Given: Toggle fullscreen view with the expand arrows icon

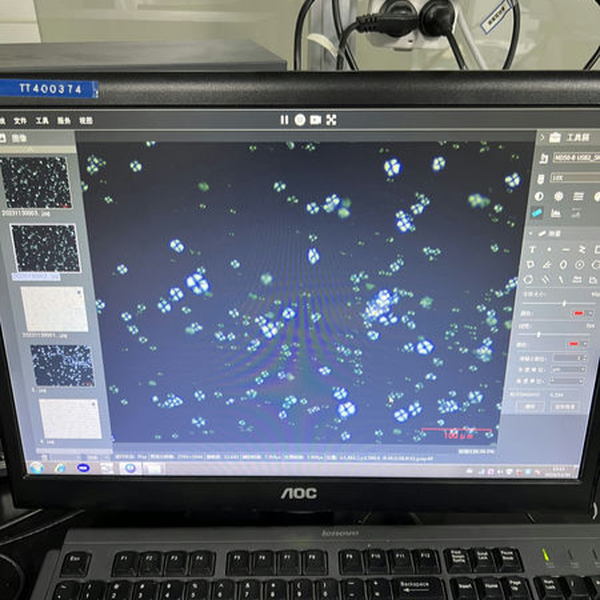Looking at the screenshot, I should pos(331,119).
